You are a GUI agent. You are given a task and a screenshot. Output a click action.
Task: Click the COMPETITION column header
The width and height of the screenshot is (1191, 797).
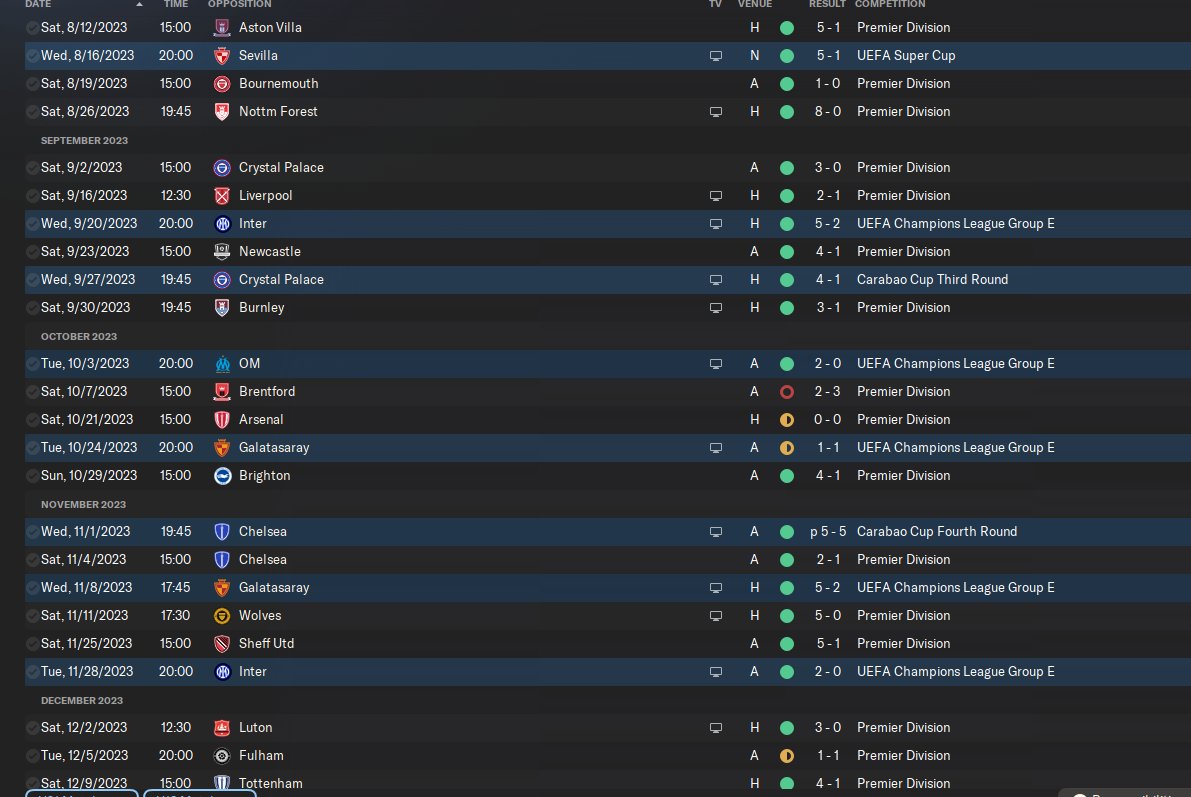pos(889,4)
